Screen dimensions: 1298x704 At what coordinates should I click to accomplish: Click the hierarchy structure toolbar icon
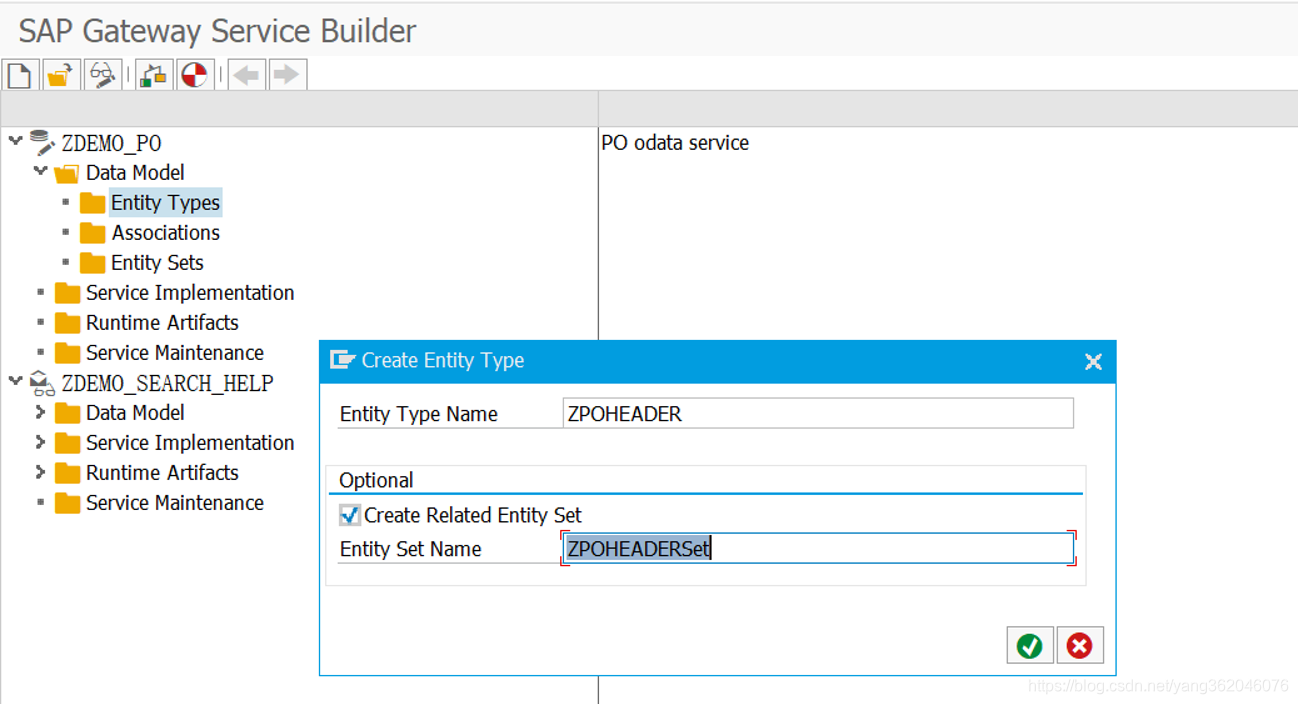pyautogui.click(x=153, y=75)
